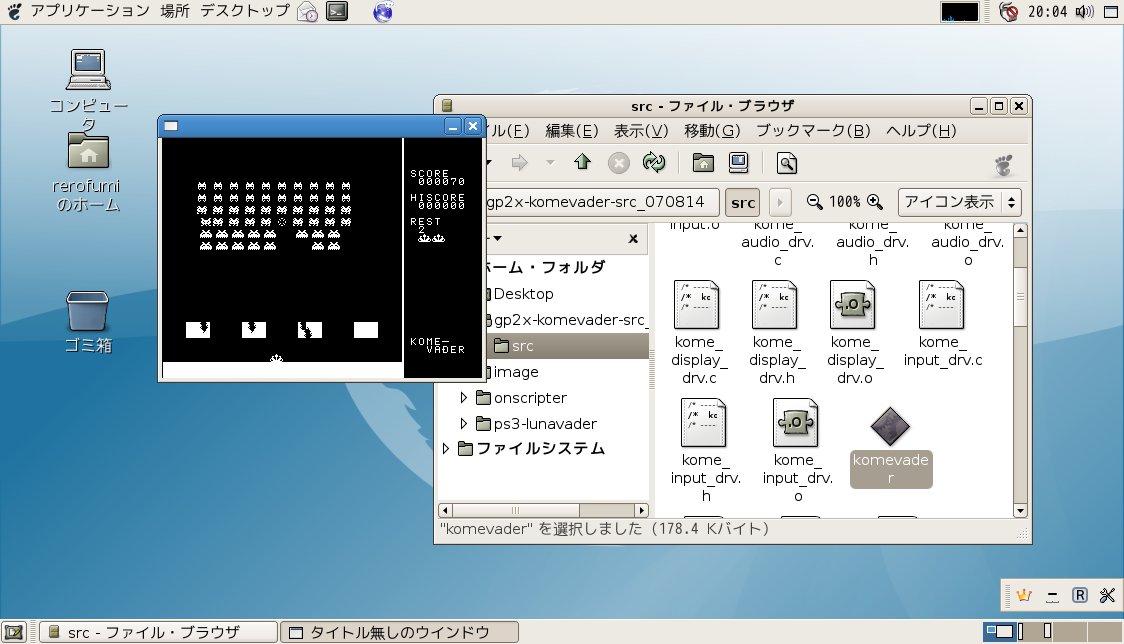The height and width of the screenshot is (644, 1124).
Task: Select the kome_display_drv.o object file
Action: (x=854, y=333)
